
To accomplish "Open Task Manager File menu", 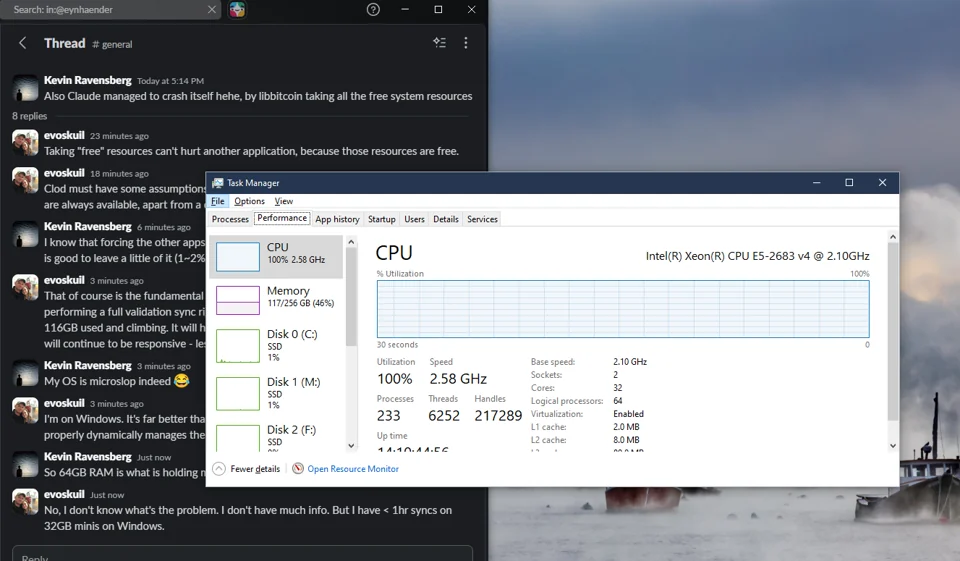I will 217,201.
